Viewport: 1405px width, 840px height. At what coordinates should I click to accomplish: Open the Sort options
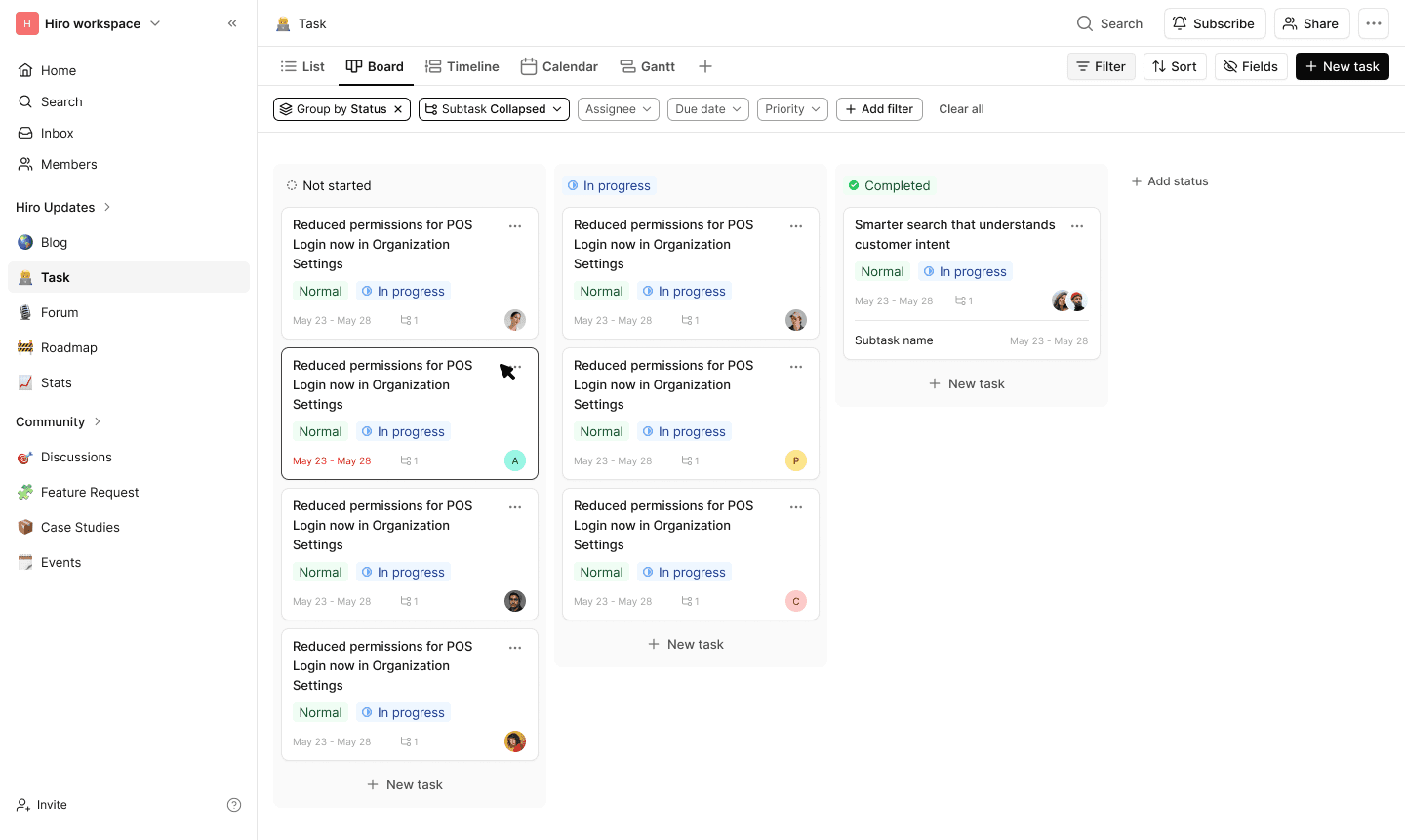click(x=1175, y=66)
